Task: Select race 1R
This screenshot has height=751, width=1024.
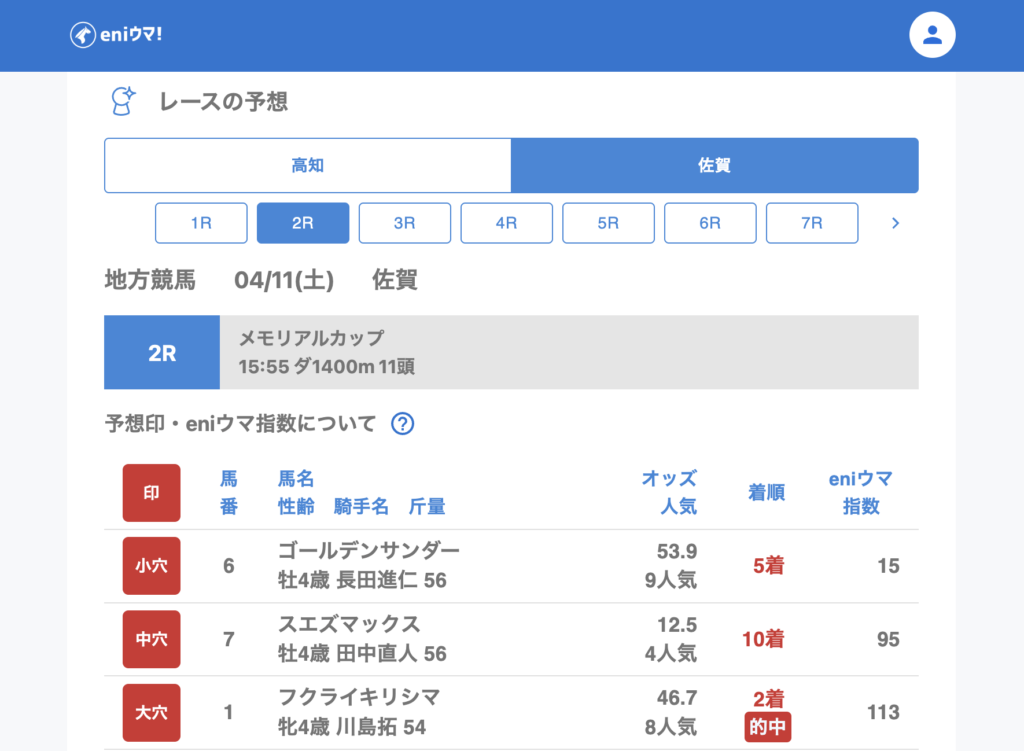Action: click(x=201, y=223)
